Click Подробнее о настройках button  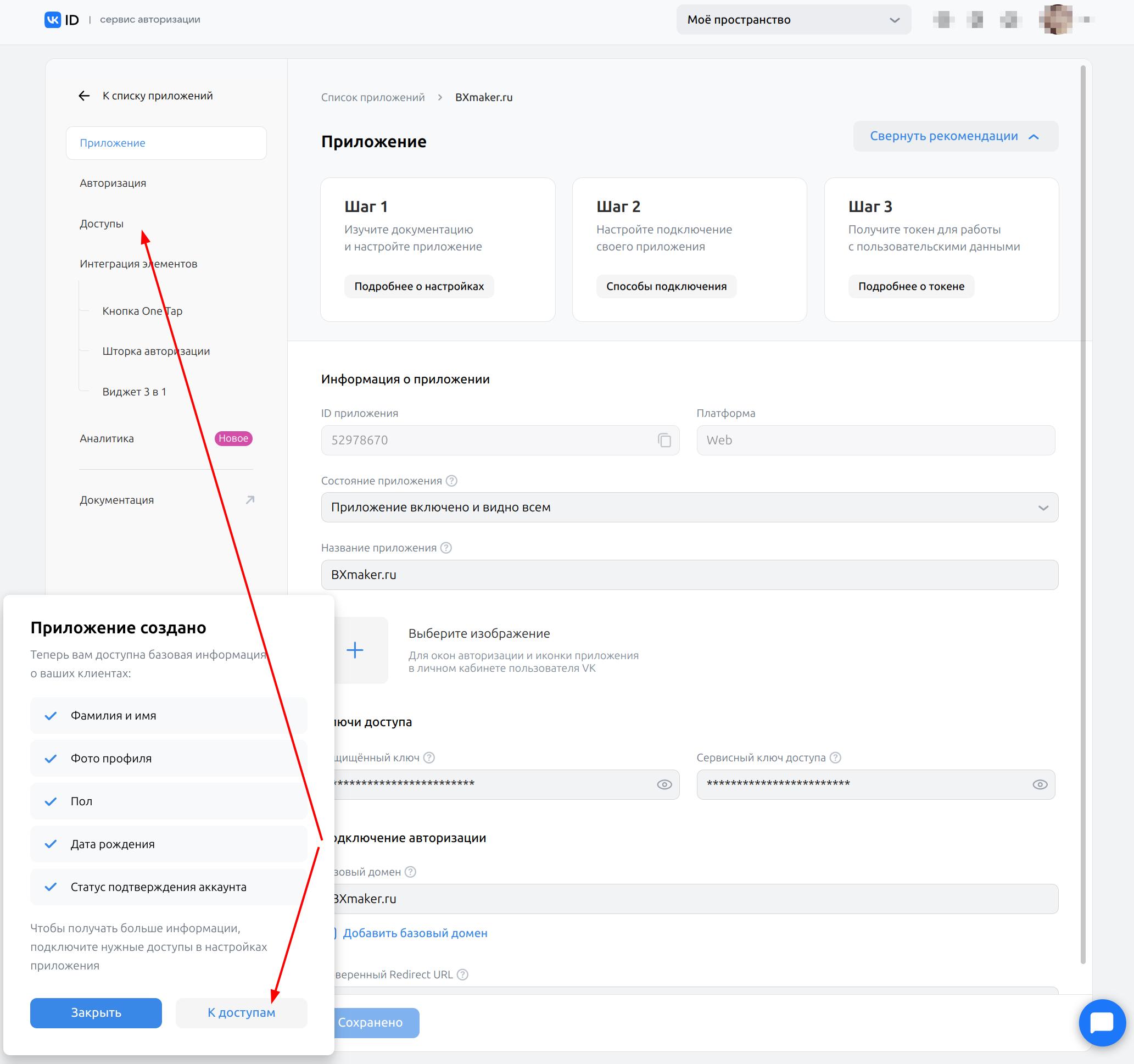[419, 286]
